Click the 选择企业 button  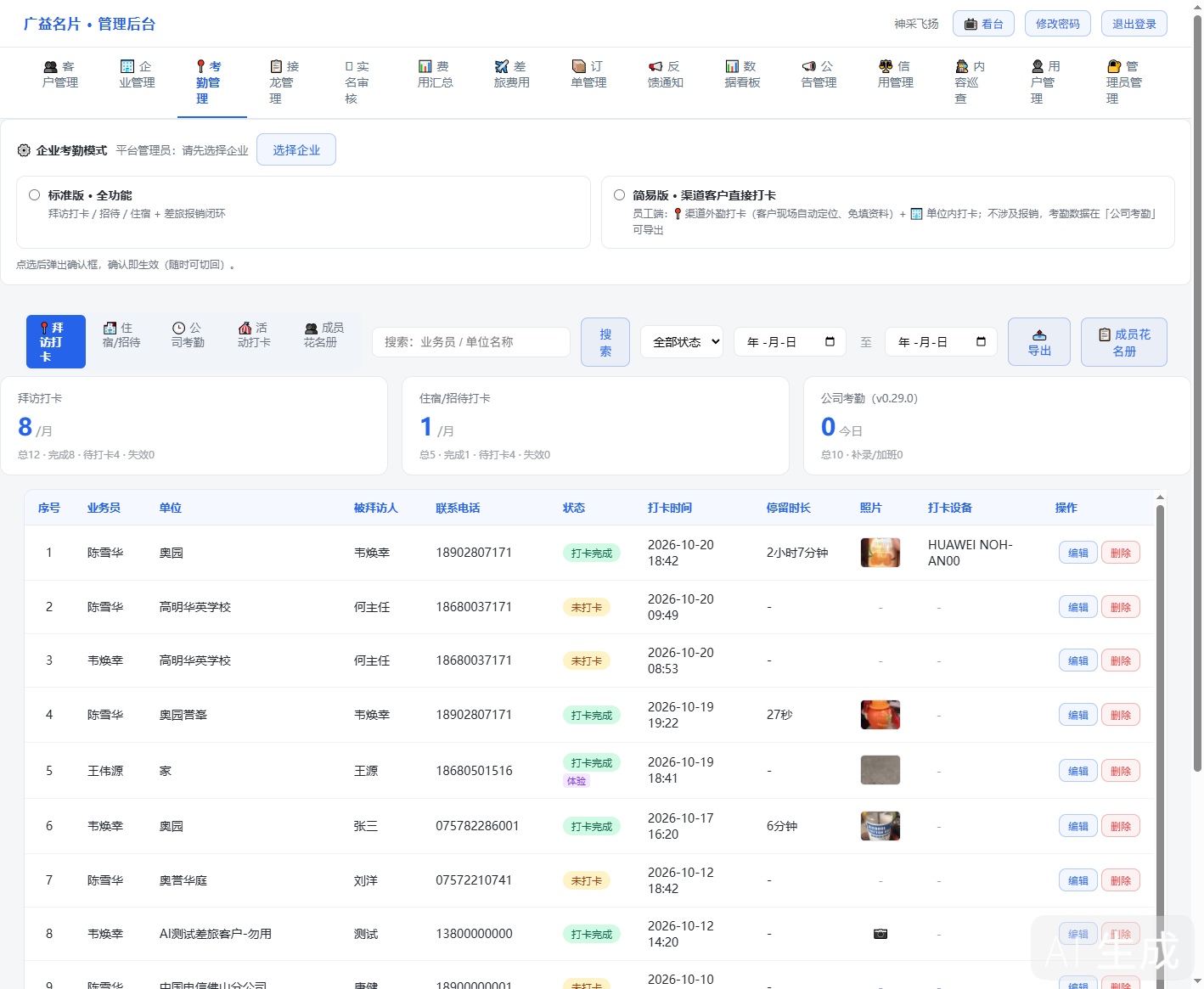tap(296, 149)
